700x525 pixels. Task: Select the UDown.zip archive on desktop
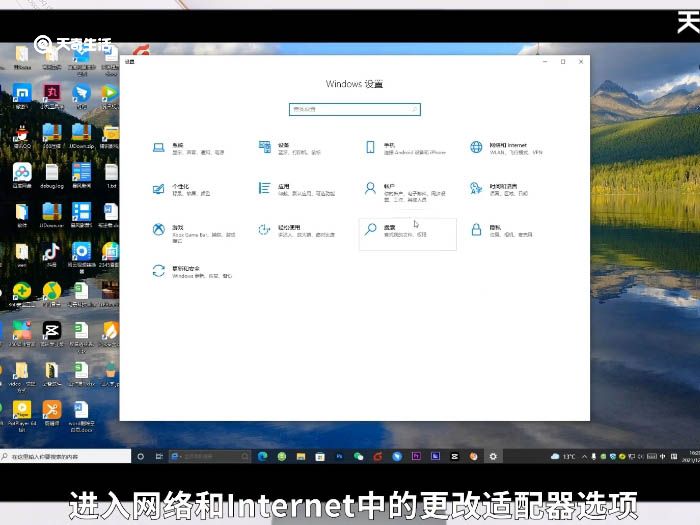point(81,136)
